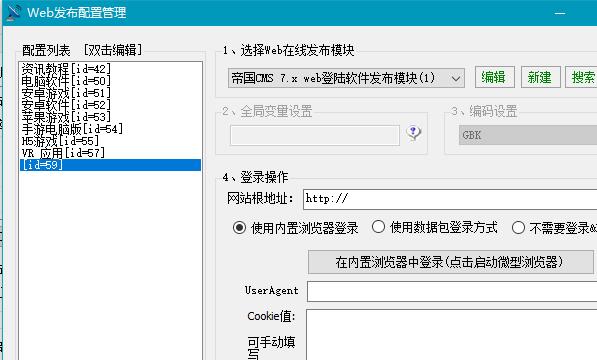Click the 搜索 button
597x360 pixels.
coord(582,77)
